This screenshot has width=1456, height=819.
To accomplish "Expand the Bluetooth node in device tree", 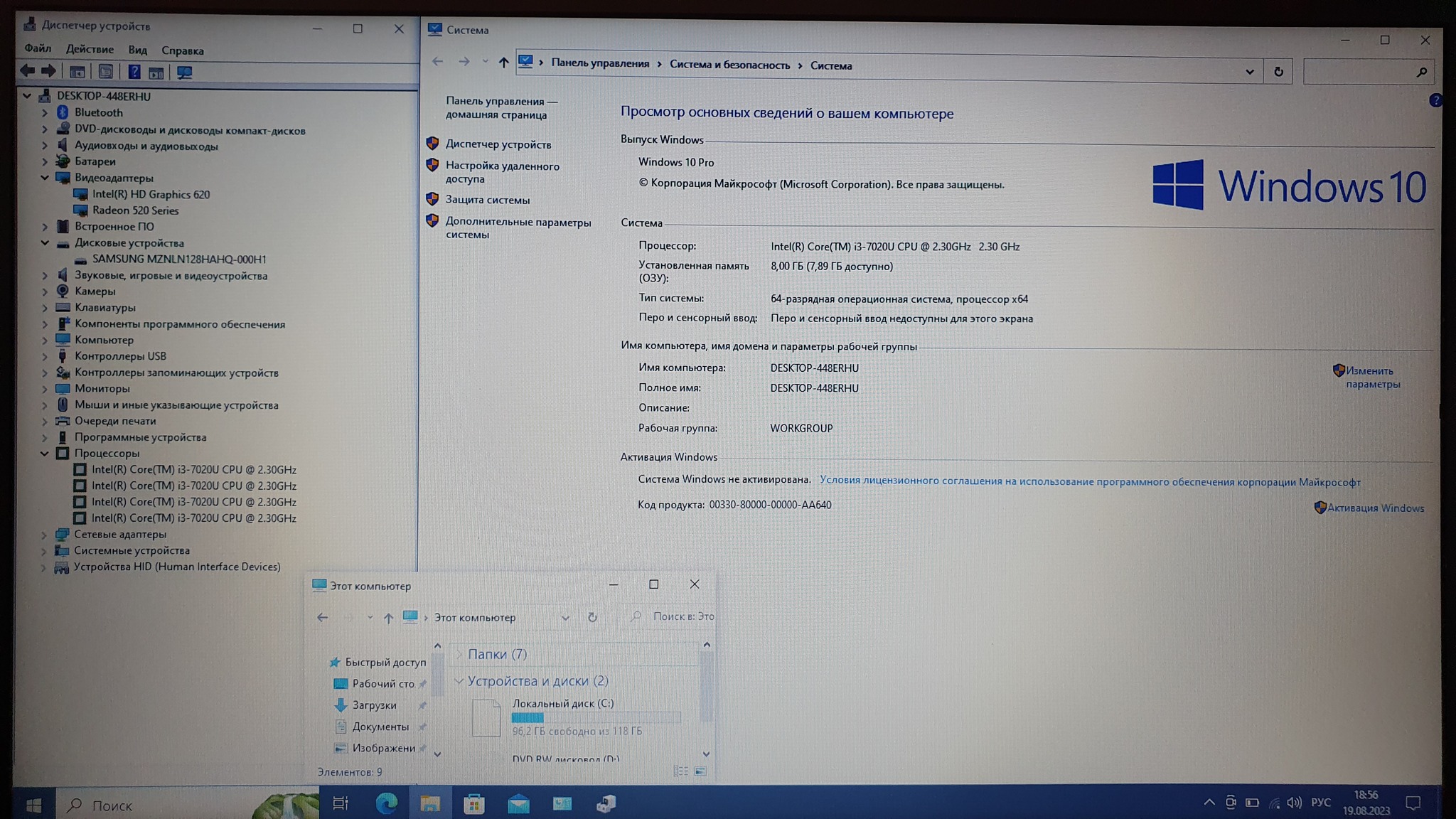I will coord(44,112).
